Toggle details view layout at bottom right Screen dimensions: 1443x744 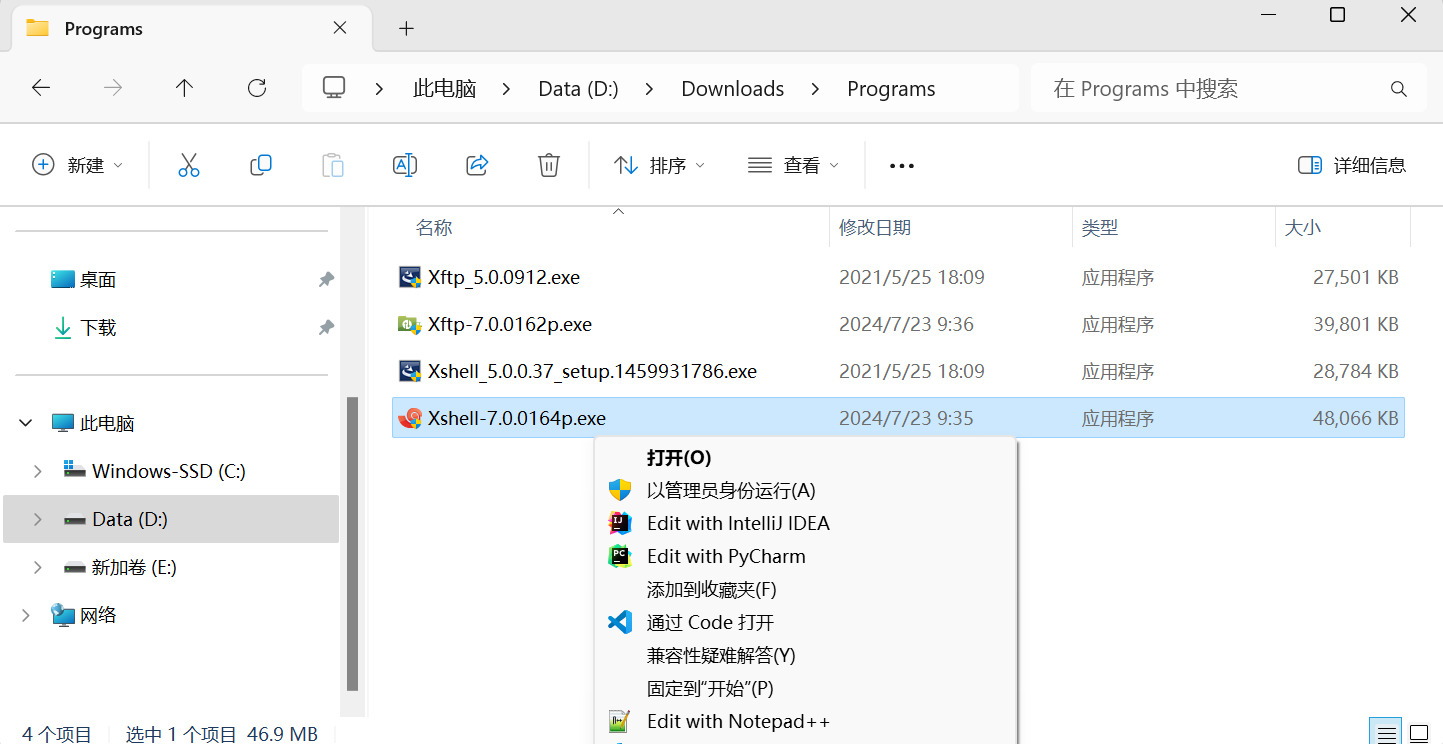[x=1385, y=731]
